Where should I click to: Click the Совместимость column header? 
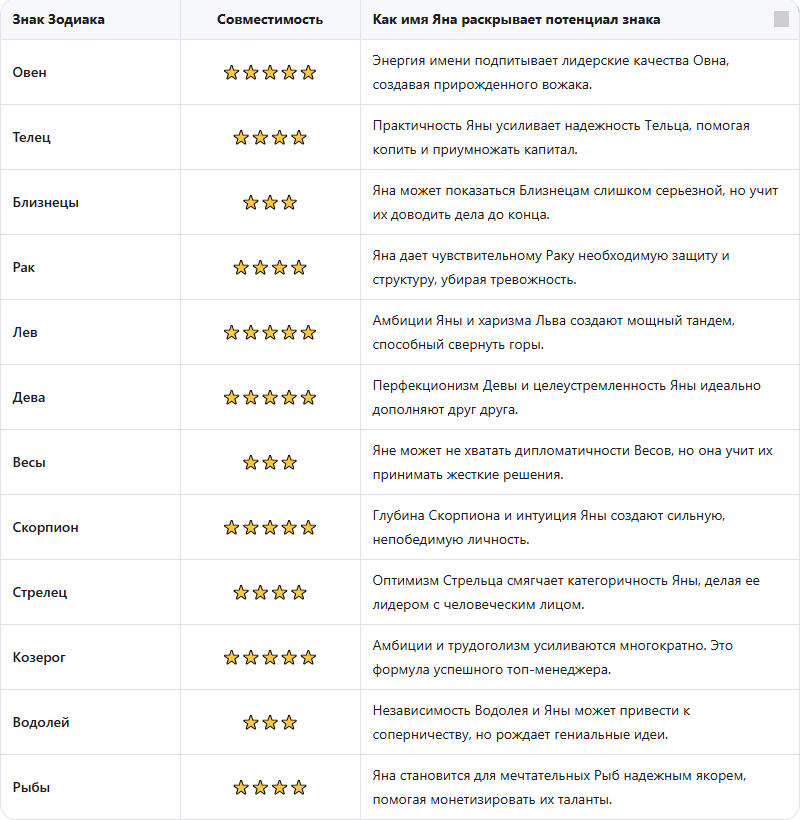pos(270,19)
